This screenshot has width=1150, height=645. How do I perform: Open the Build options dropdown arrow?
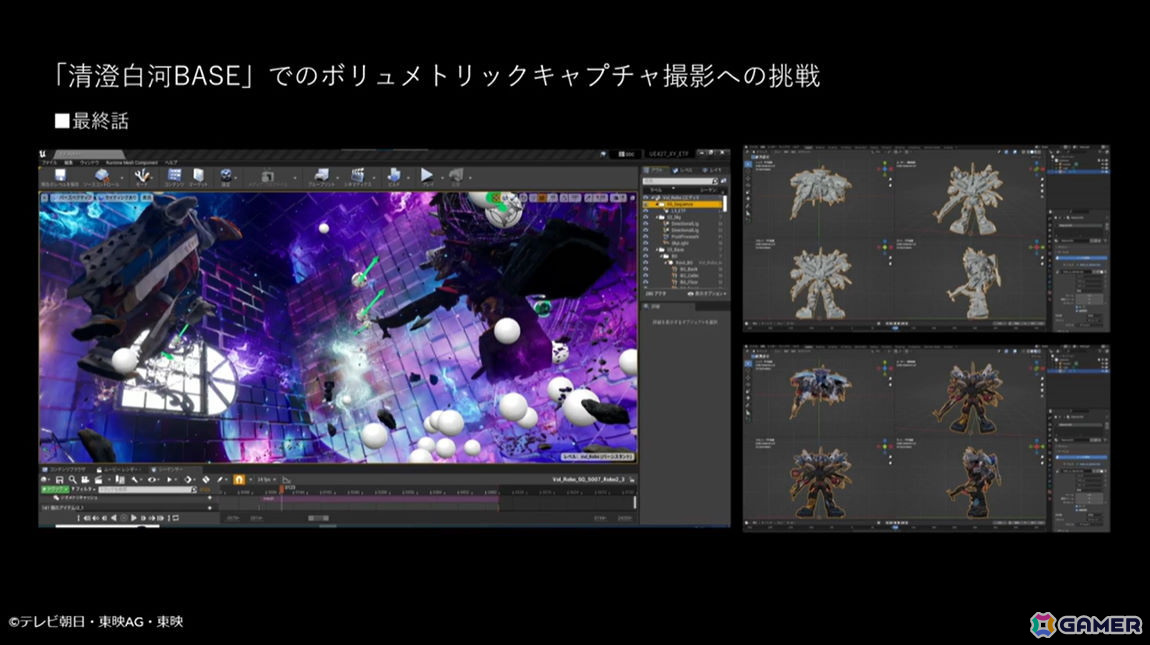point(409,177)
